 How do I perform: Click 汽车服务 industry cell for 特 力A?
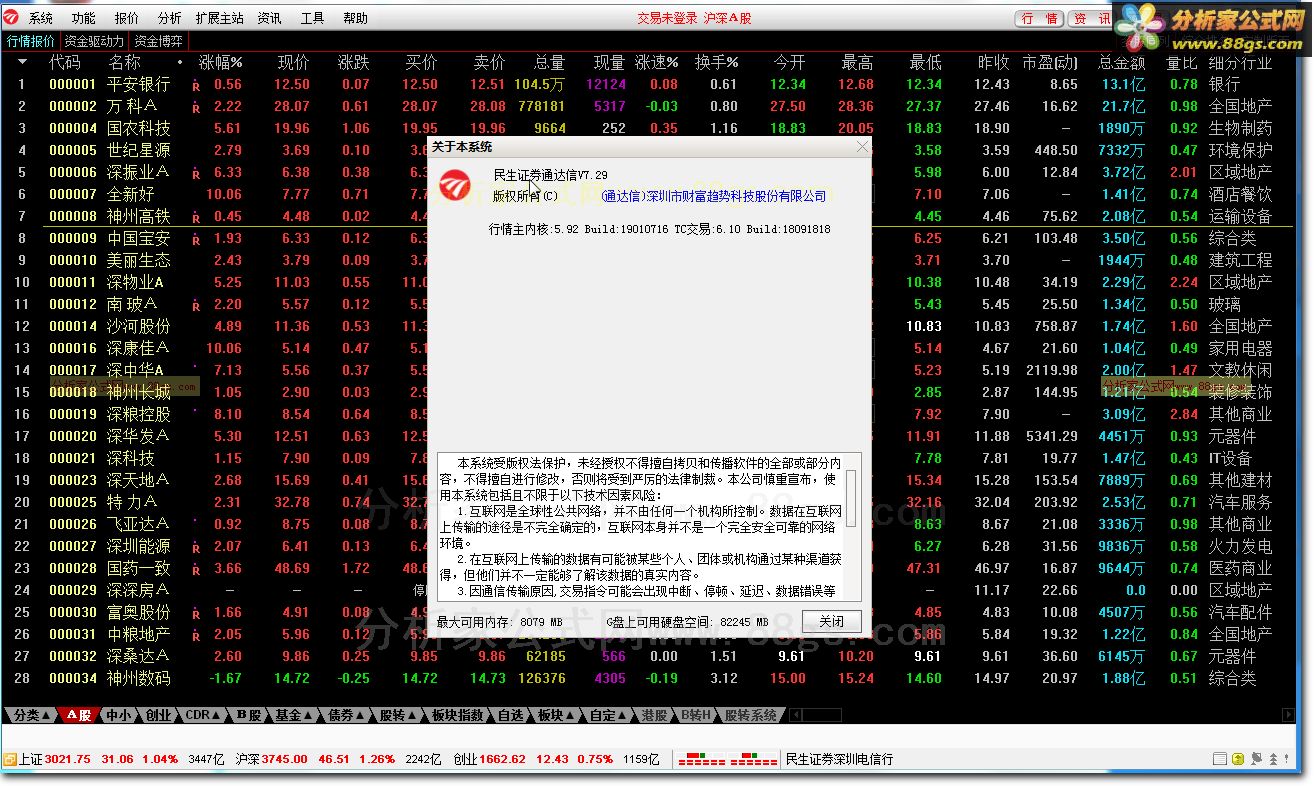[x=1240, y=503]
